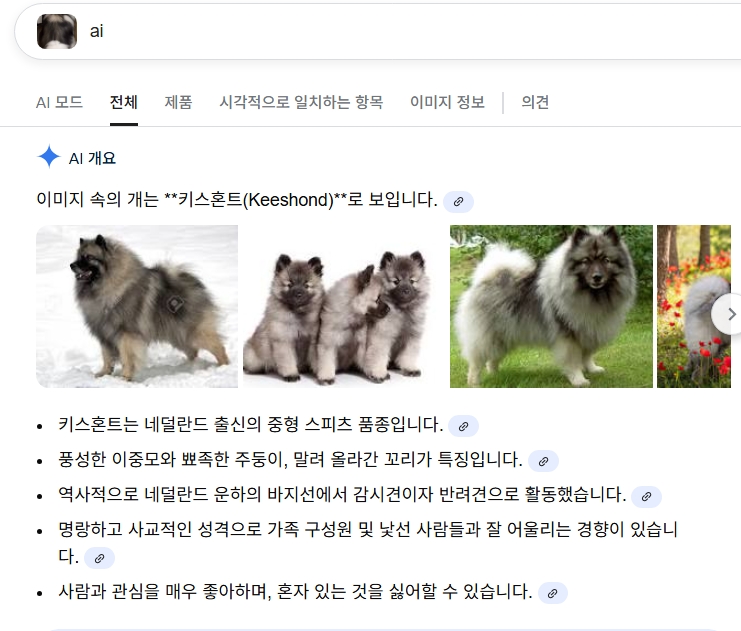Open the Keeshond standing in snow photo

click(137, 306)
